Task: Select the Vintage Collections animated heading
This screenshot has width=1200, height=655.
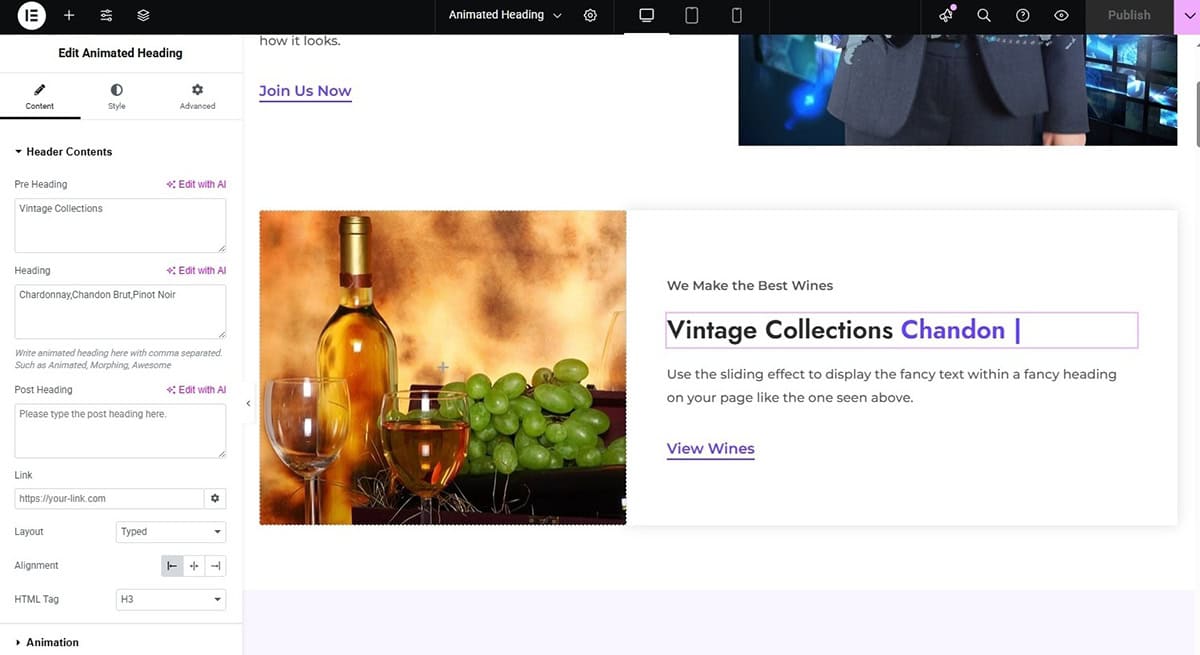Action: (x=901, y=330)
